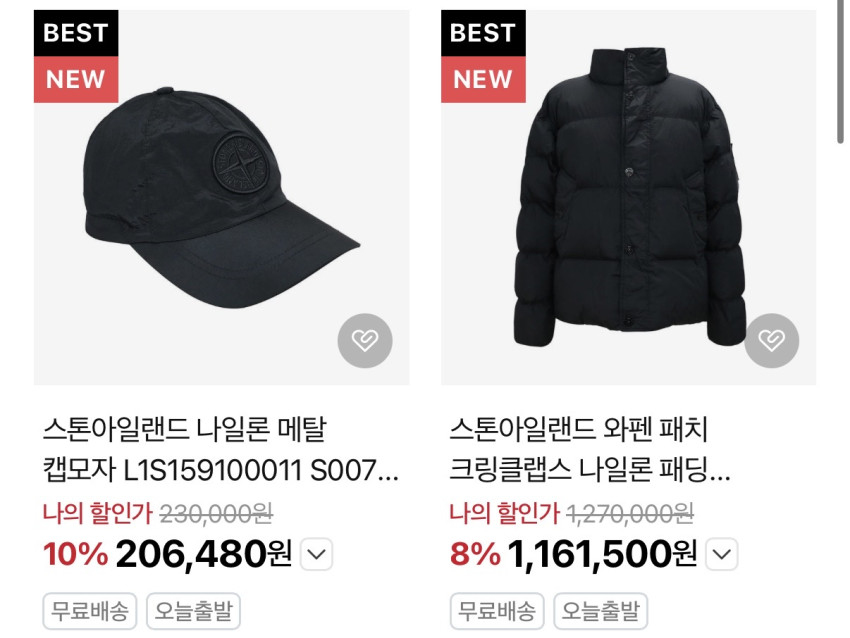Click the NEW badge on the jacket item
This screenshot has width=850, height=638.
click(x=483, y=79)
